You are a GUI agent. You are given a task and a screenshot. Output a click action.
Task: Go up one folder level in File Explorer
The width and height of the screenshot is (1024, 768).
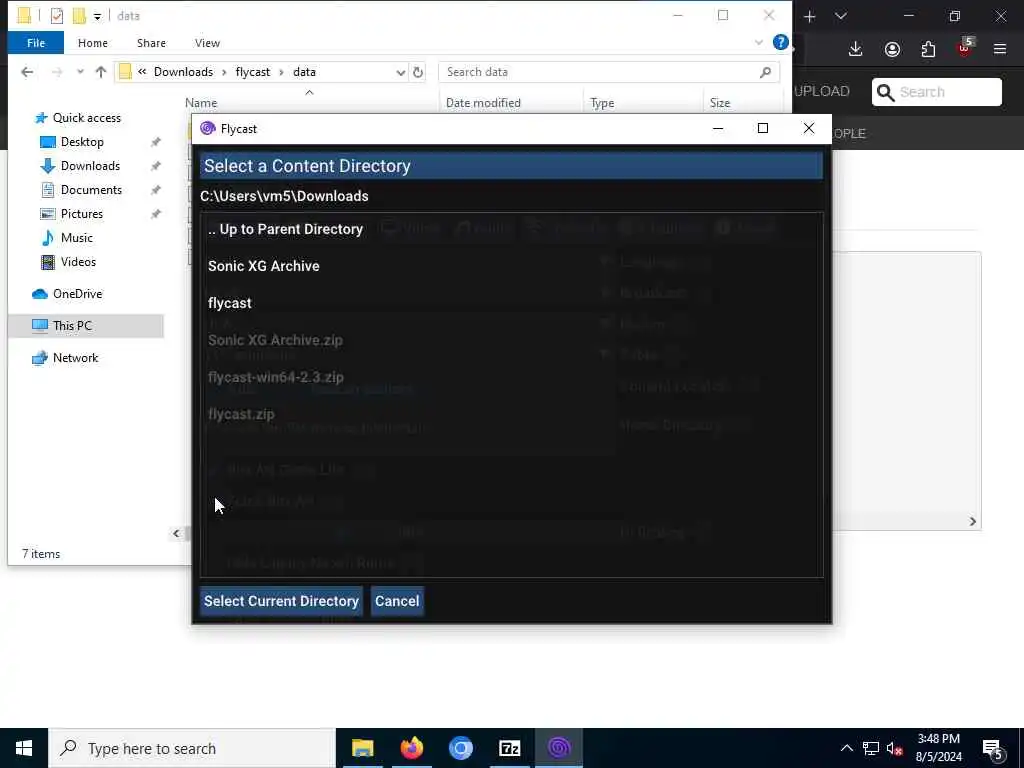[x=101, y=72]
